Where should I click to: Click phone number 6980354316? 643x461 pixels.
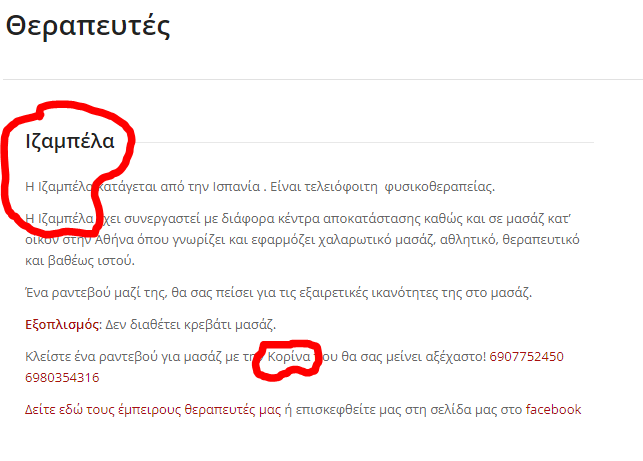click(x=62, y=377)
